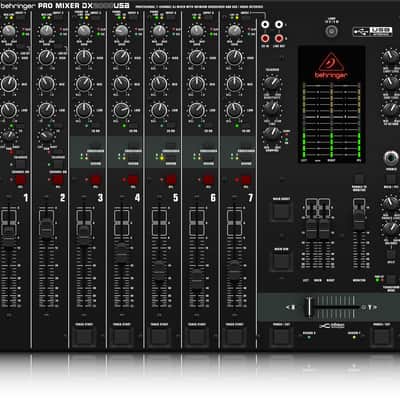Viewport: 400px width, 400px height.
Task: Click the top knob in the Talkover section
Action: point(272,83)
